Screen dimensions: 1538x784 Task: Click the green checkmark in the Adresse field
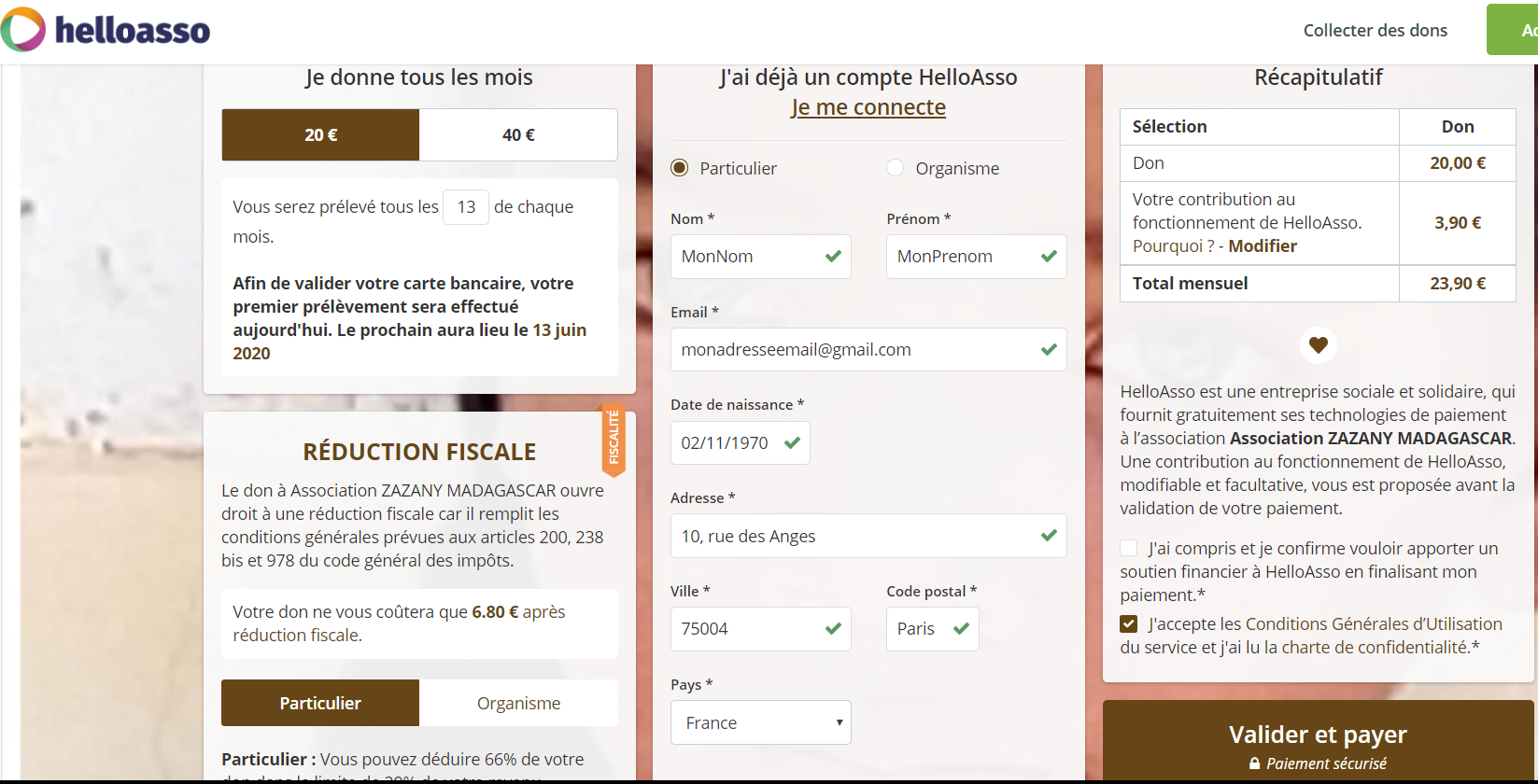click(1049, 536)
